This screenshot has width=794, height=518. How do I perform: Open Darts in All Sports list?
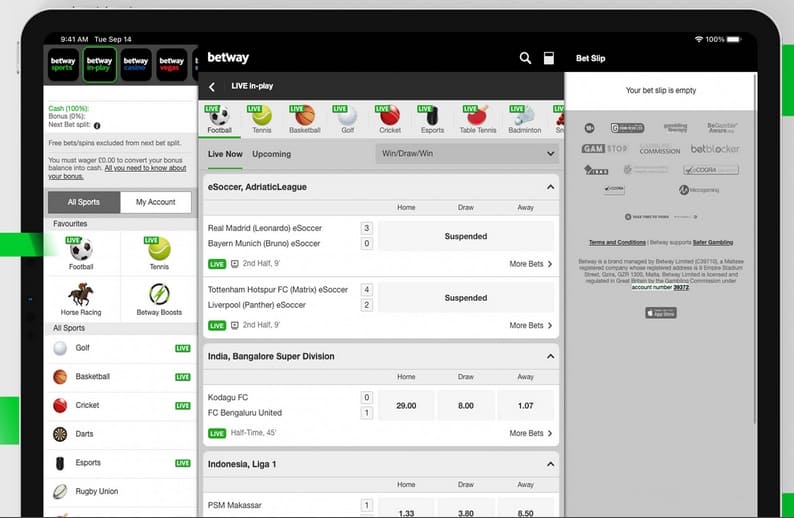click(x=121, y=434)
